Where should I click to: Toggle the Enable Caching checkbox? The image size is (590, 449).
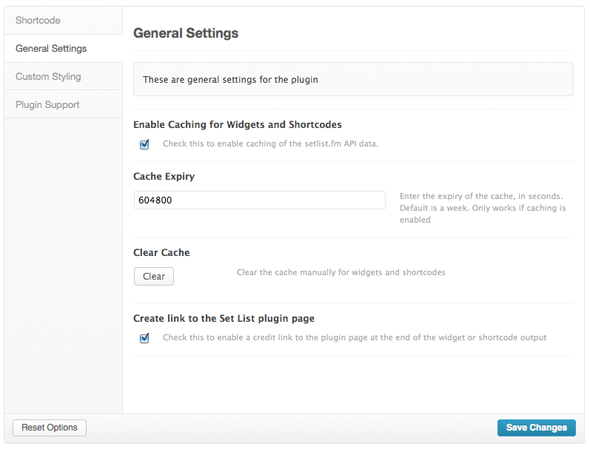[144, 144]
